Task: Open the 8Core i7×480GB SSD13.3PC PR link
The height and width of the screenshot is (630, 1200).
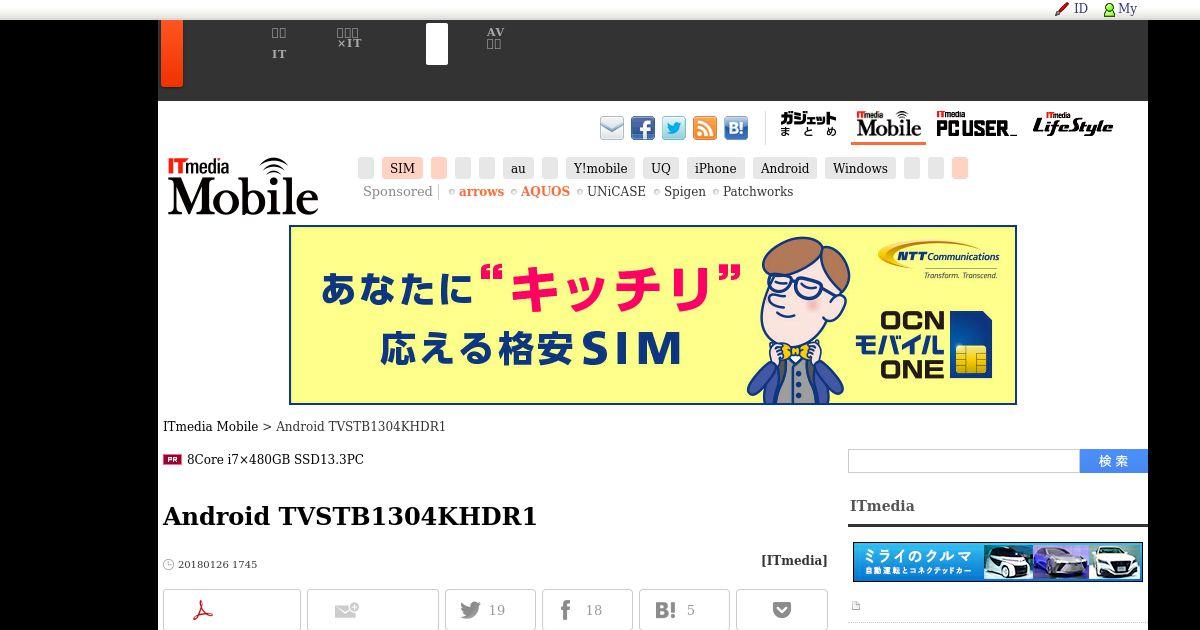Action: (275, 460)
